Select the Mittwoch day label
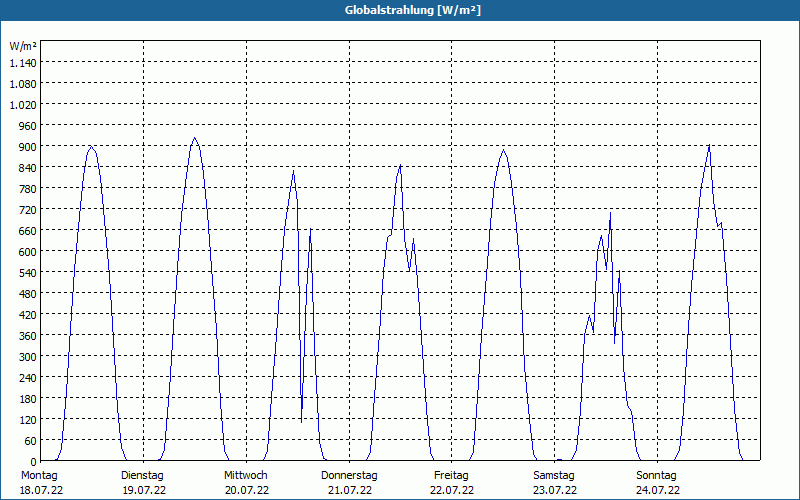 pyautogui.click(x=245, y=476)
